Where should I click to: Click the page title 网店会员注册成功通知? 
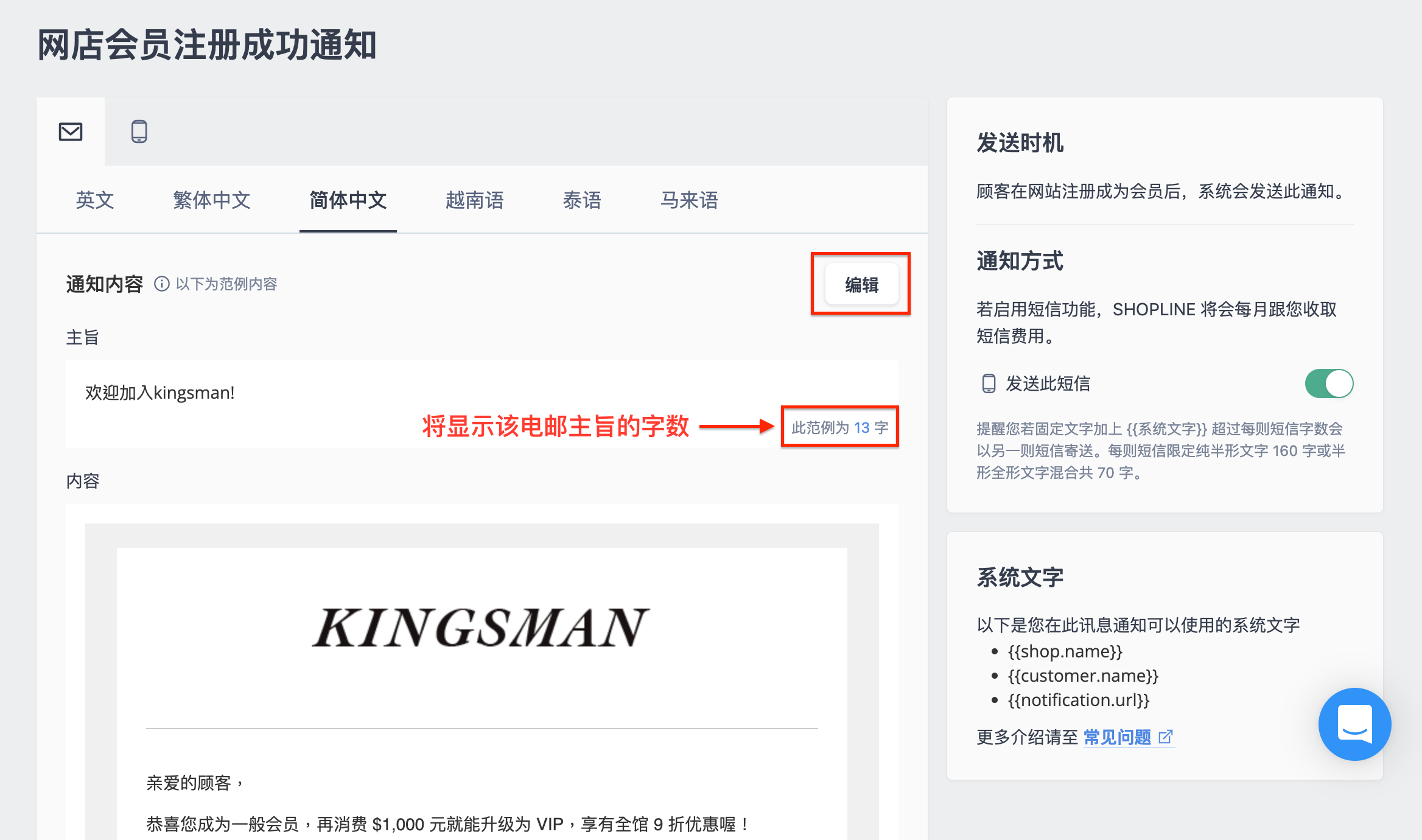pyautogui.click(x=207, y=45)
